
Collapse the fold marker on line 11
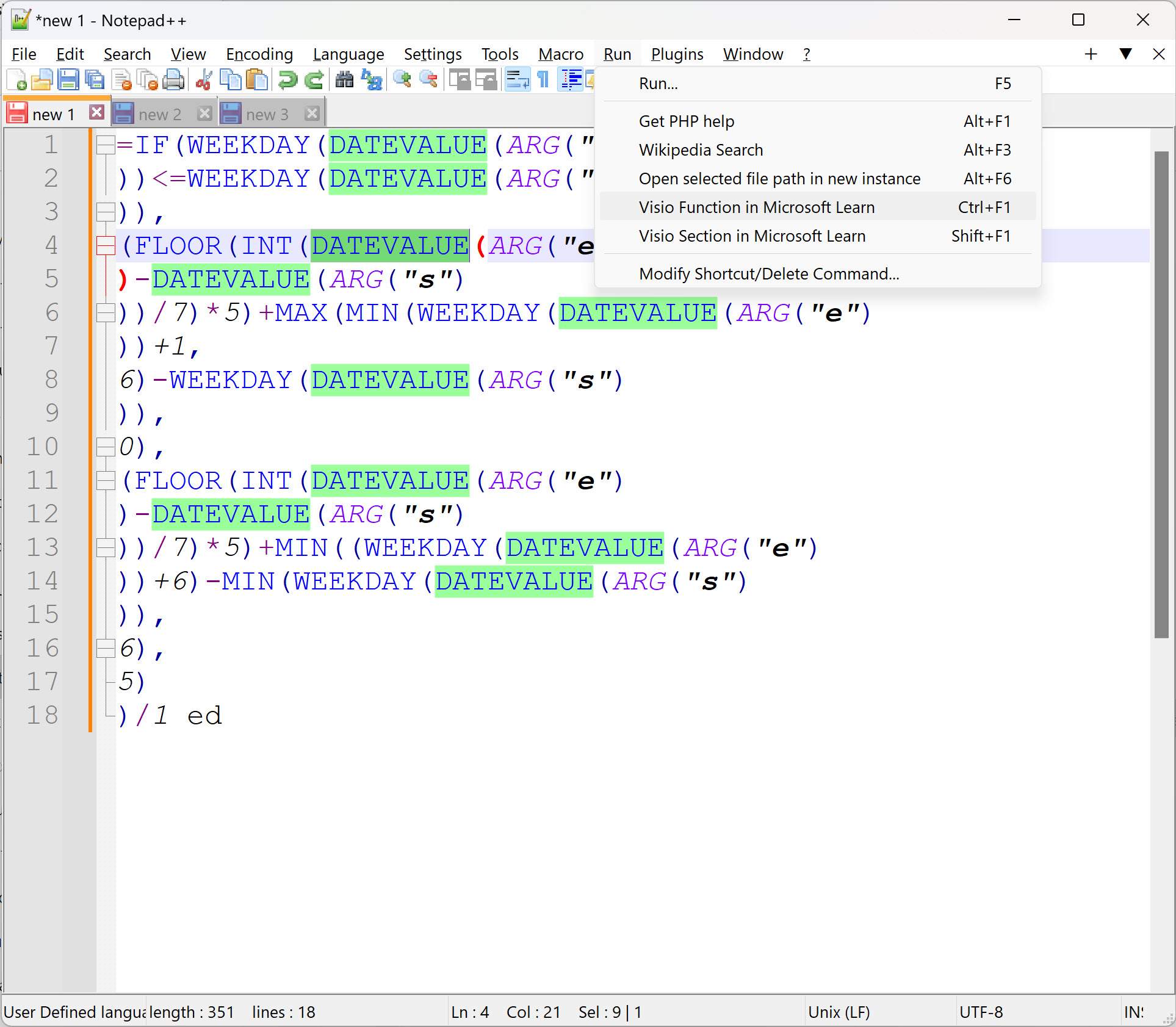(x=105, y=480)
